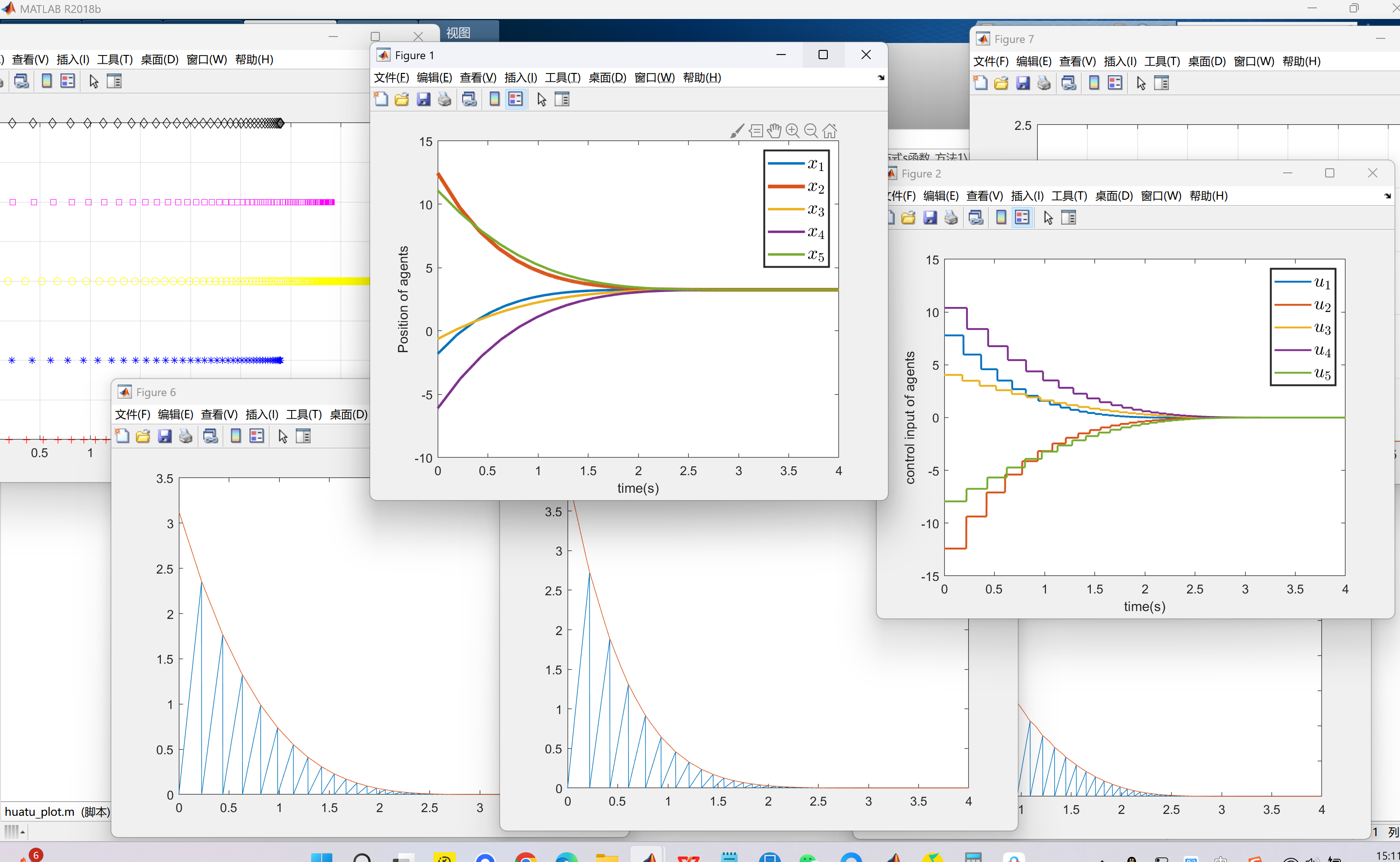Open 文件(F) menu in Figure 7
The image size is (1400, 862).
point(990,61)
